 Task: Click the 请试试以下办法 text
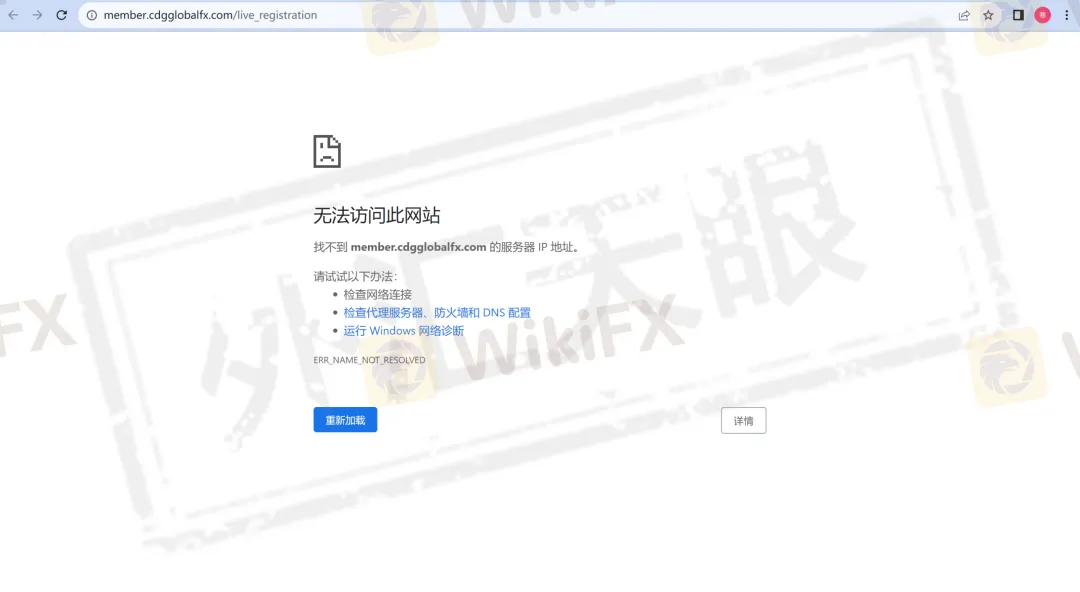[355, 276]
